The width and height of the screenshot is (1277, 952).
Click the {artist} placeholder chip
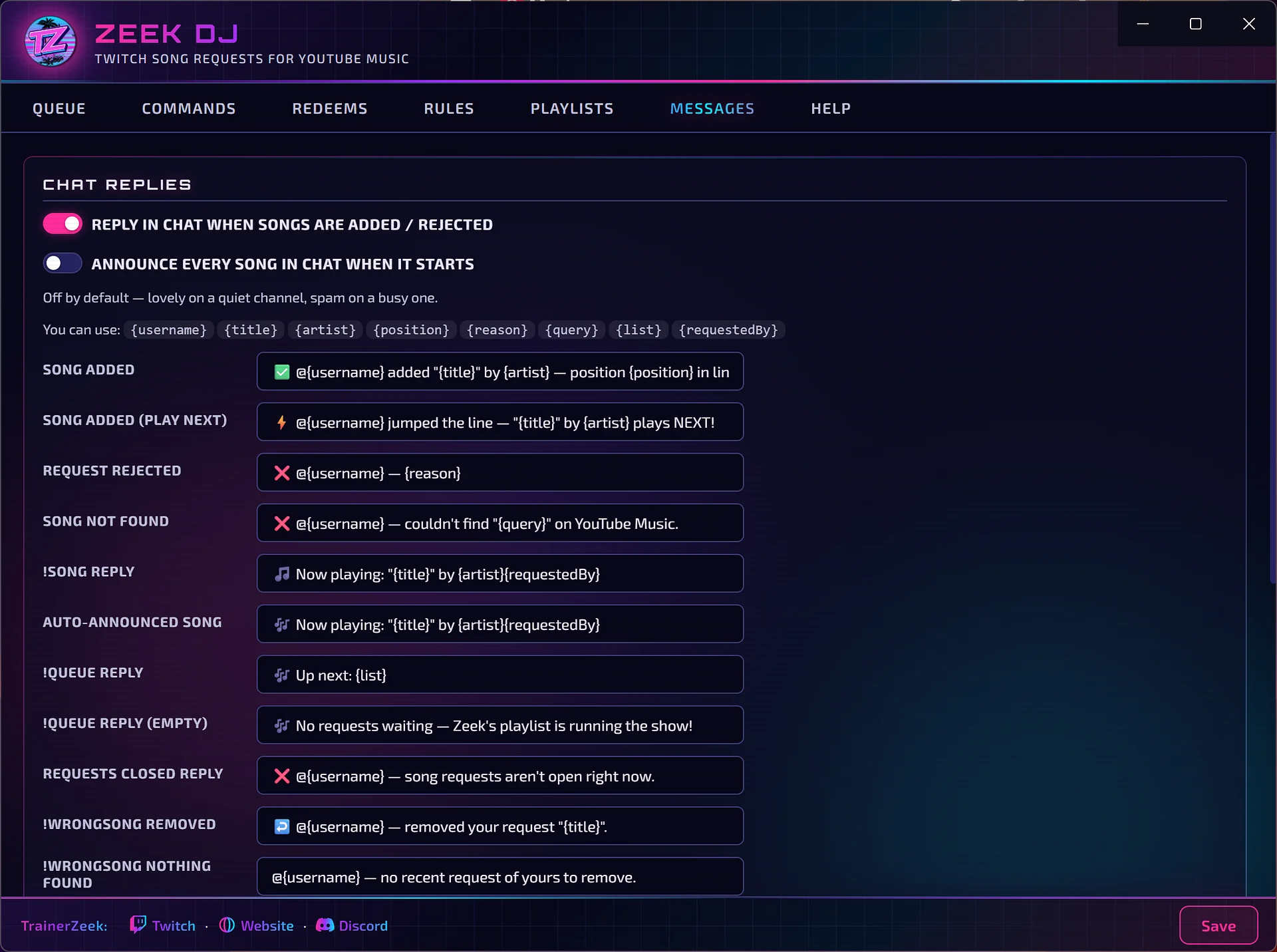pyautogui.click(x=325, y=330)
